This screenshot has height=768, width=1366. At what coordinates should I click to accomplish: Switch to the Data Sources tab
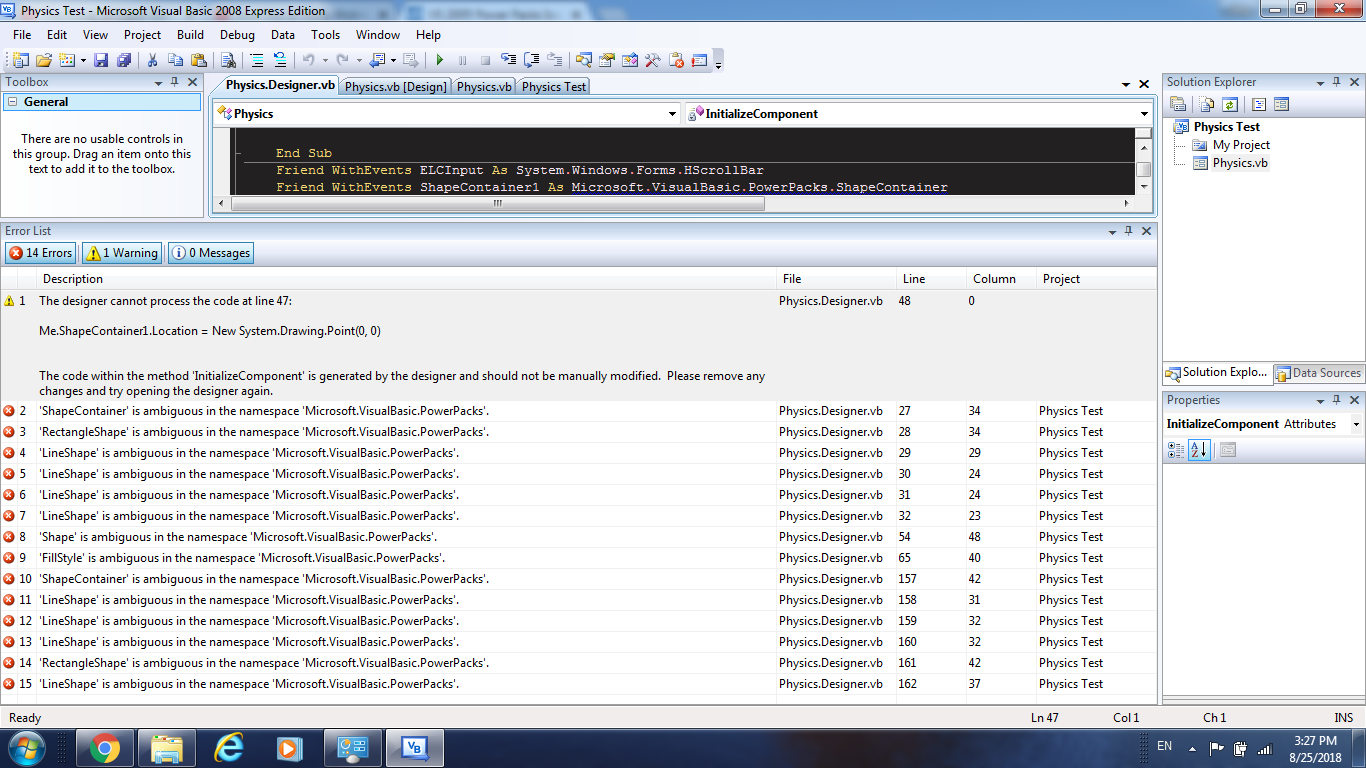tap(1317, 373)
